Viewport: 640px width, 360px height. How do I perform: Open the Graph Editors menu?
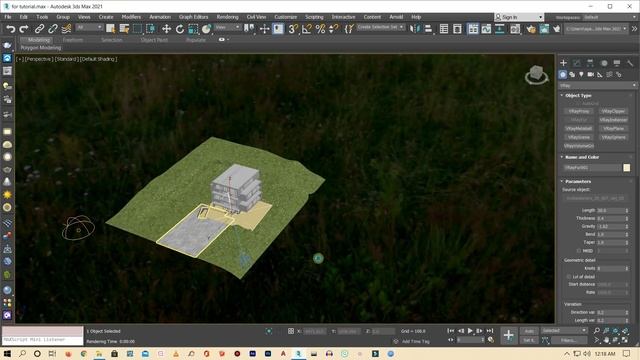point(193,17)
